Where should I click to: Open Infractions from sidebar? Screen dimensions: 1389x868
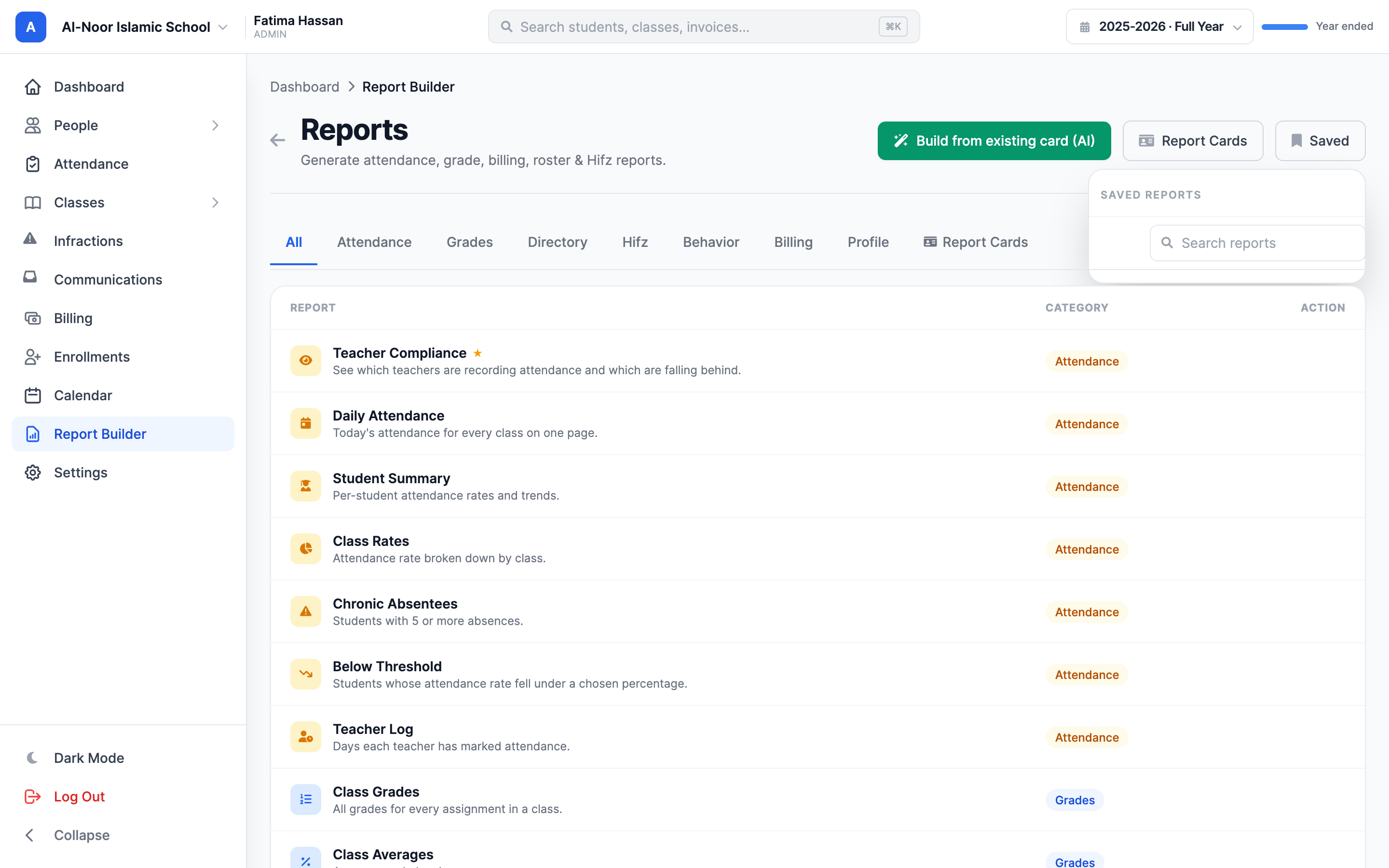pos(123,241)
